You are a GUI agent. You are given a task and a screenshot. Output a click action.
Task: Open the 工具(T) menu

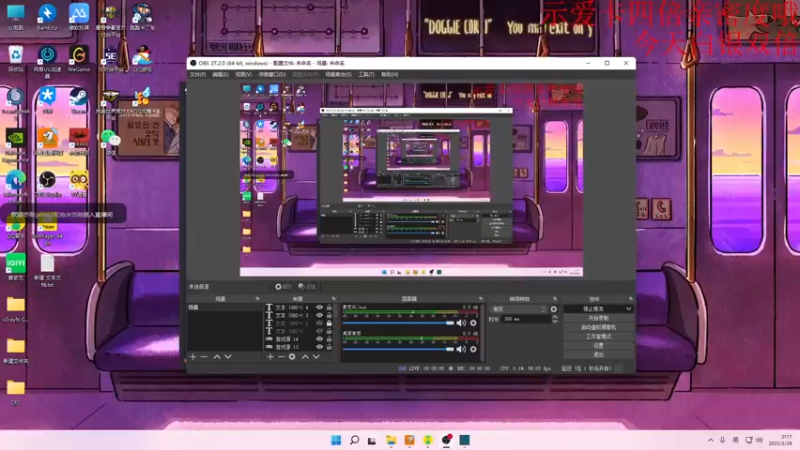point(366,74)
